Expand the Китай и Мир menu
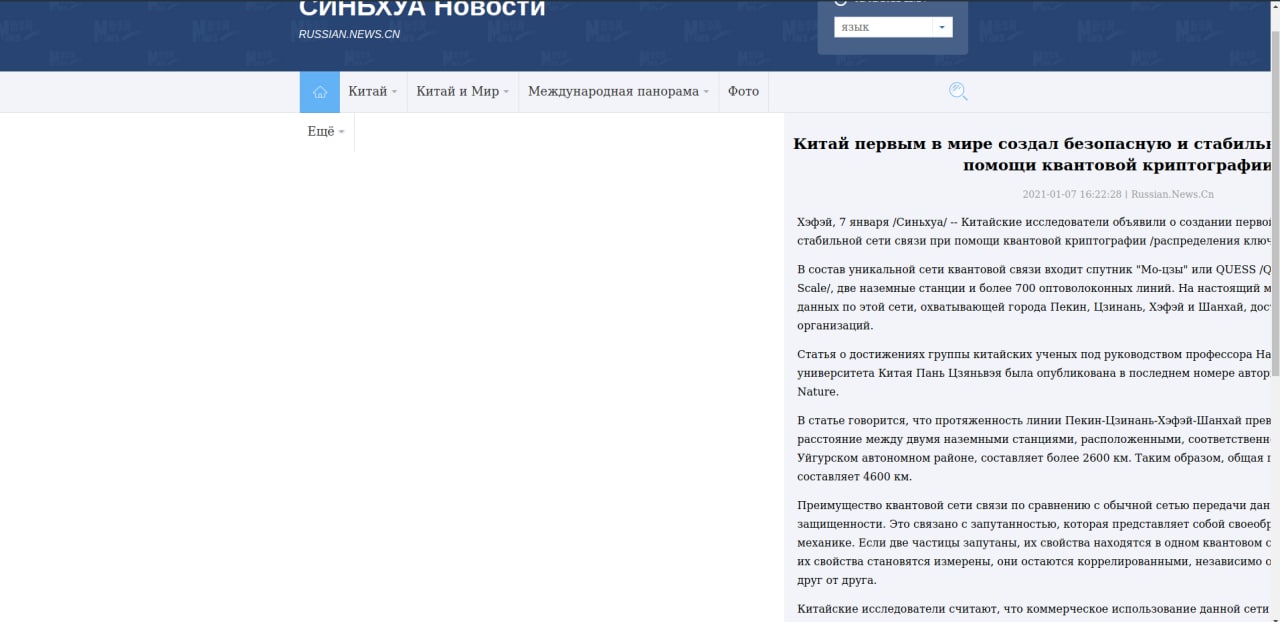The image size is (1280, 622). point(463,92)
